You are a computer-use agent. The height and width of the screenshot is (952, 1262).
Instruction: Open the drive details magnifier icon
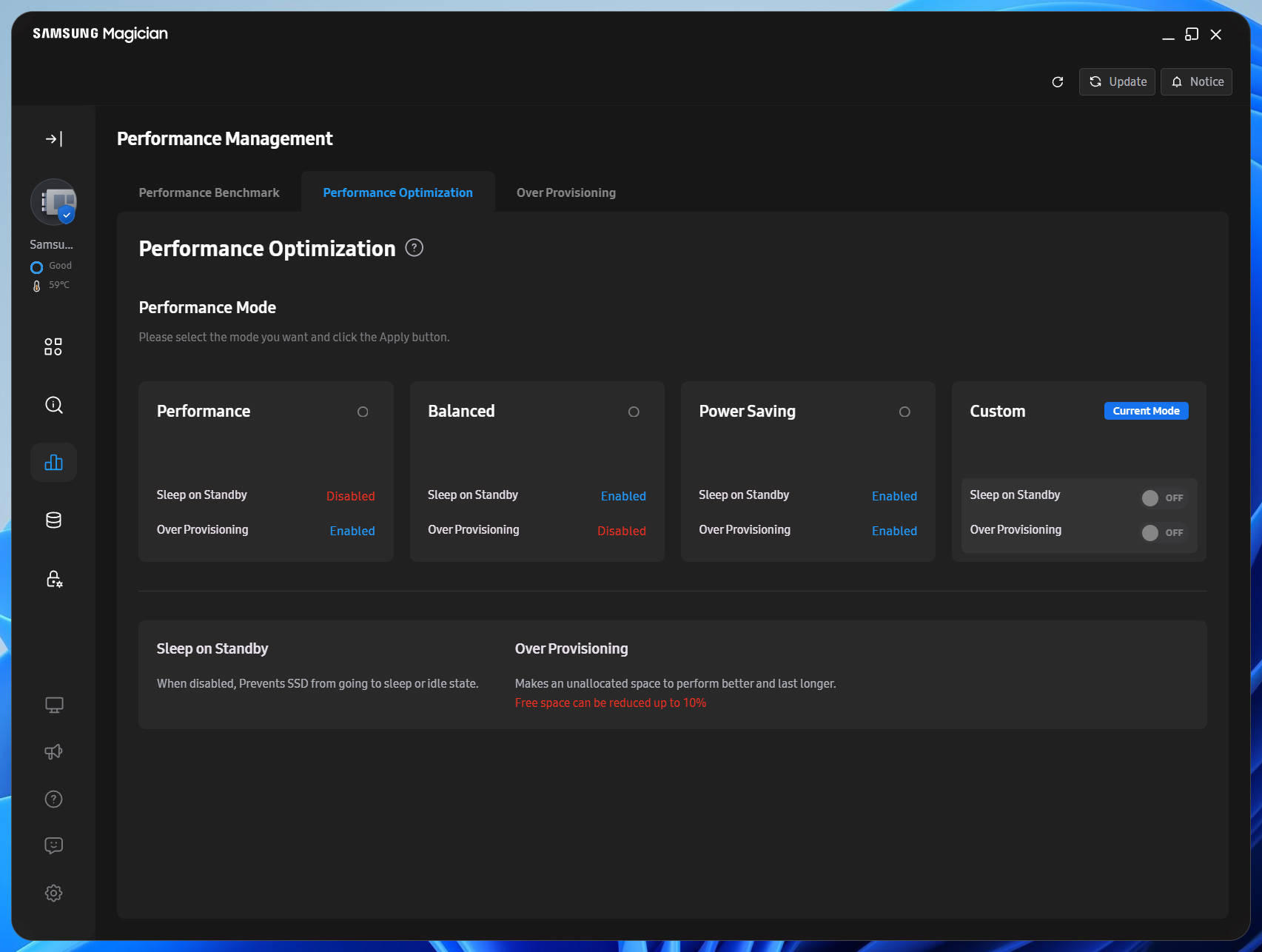(x=54, y=404)
